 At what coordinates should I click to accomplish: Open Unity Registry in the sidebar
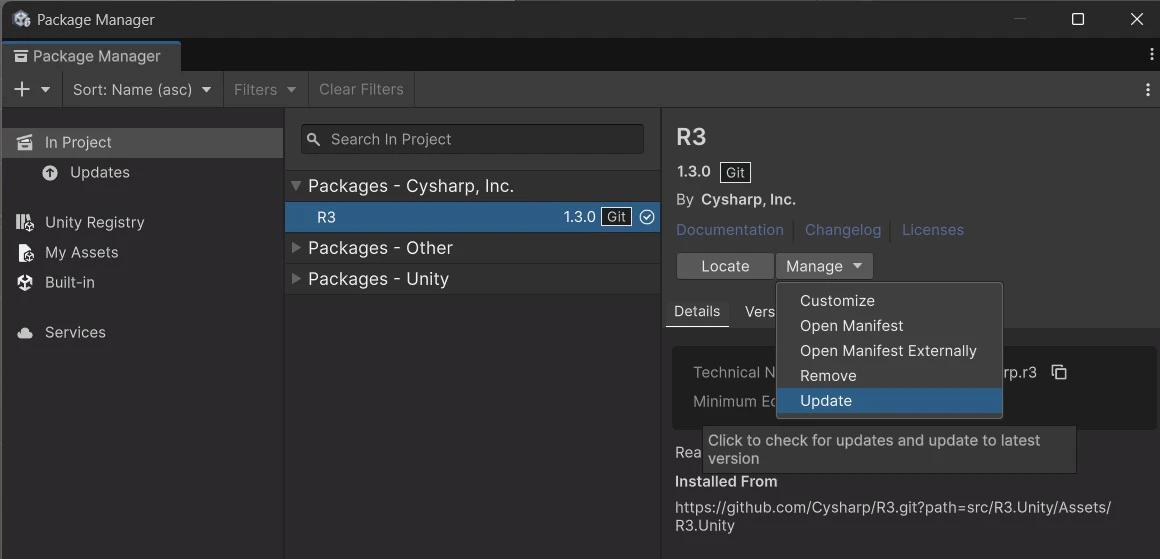coord(142,223)
